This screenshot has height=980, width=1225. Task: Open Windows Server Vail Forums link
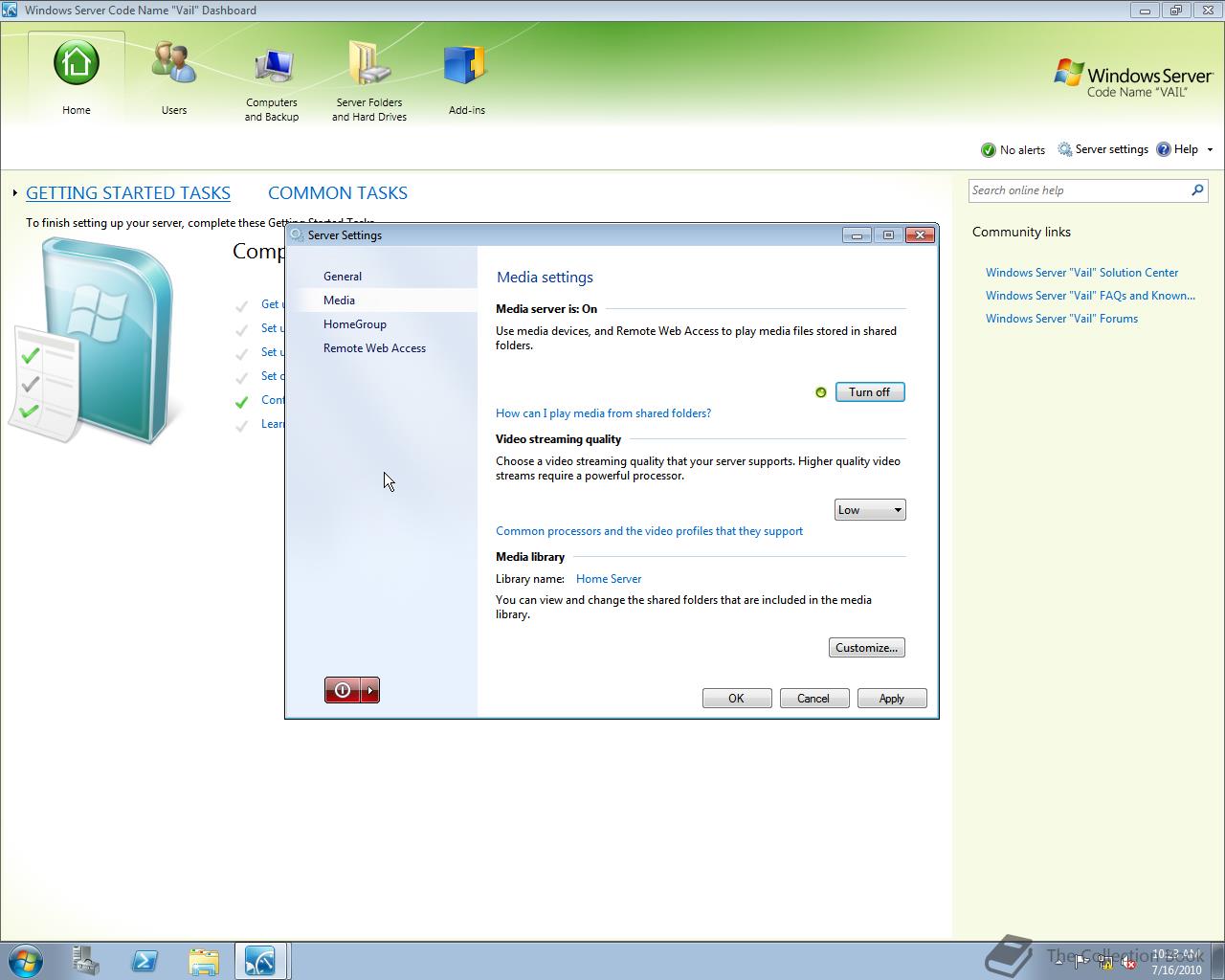click(x=1061, y=319)
